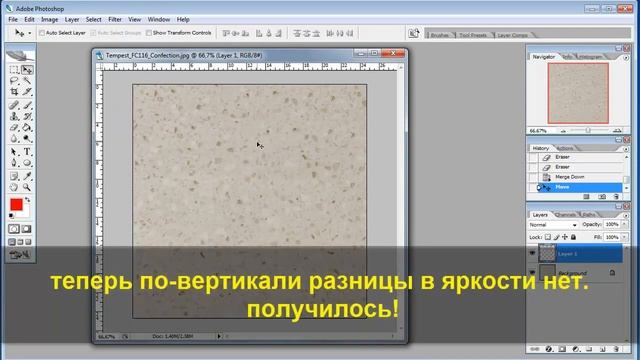This screenshot has width=640, height=360.
Task: Select the Pen tool
Action: pyautogui.click(x=14, y=163)
